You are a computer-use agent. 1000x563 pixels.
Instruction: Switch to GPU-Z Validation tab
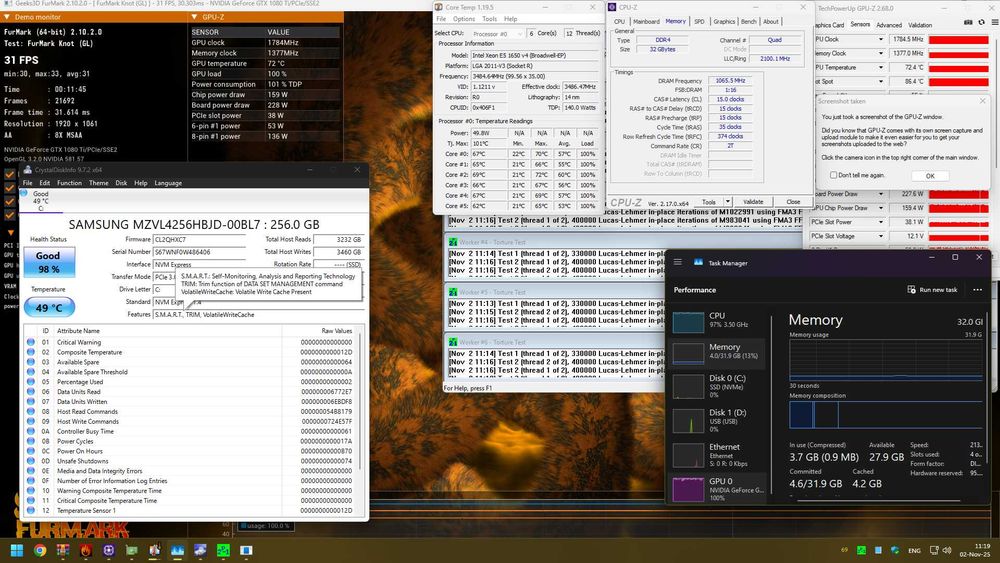point(920,25)
